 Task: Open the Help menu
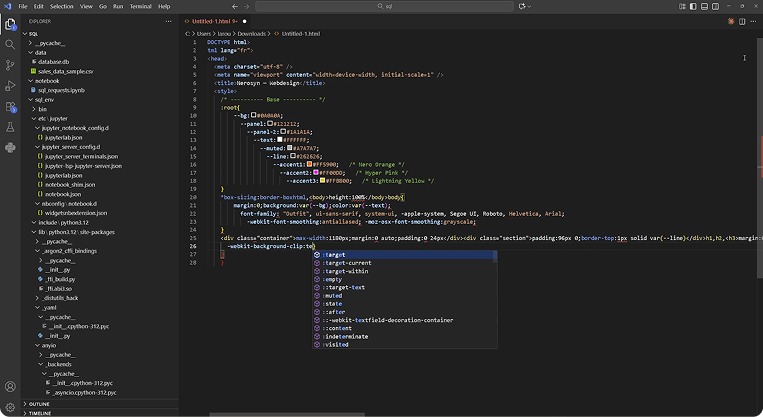[164, 6]
